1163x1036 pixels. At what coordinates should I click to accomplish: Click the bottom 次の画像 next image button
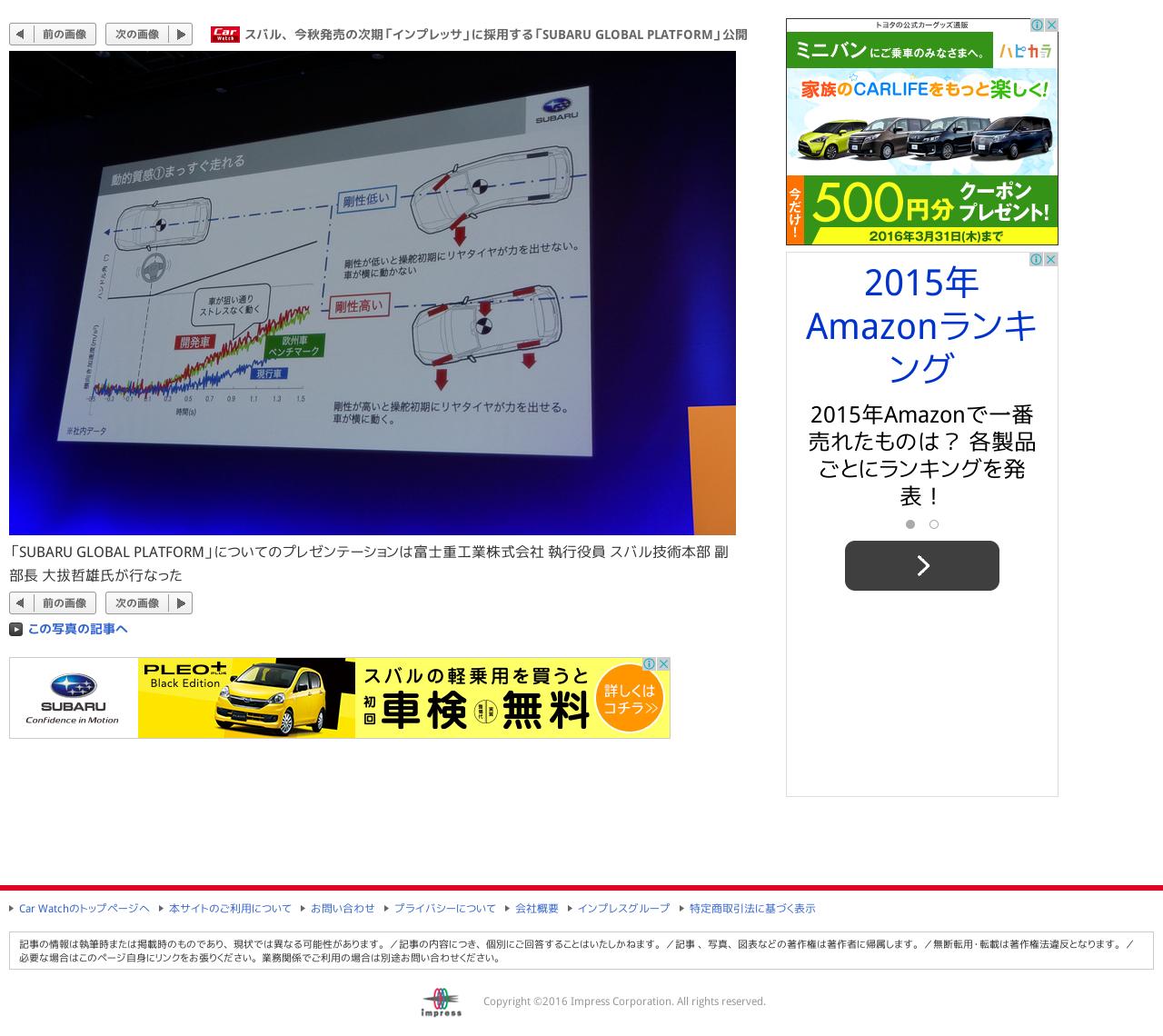[x=149, y=603]
